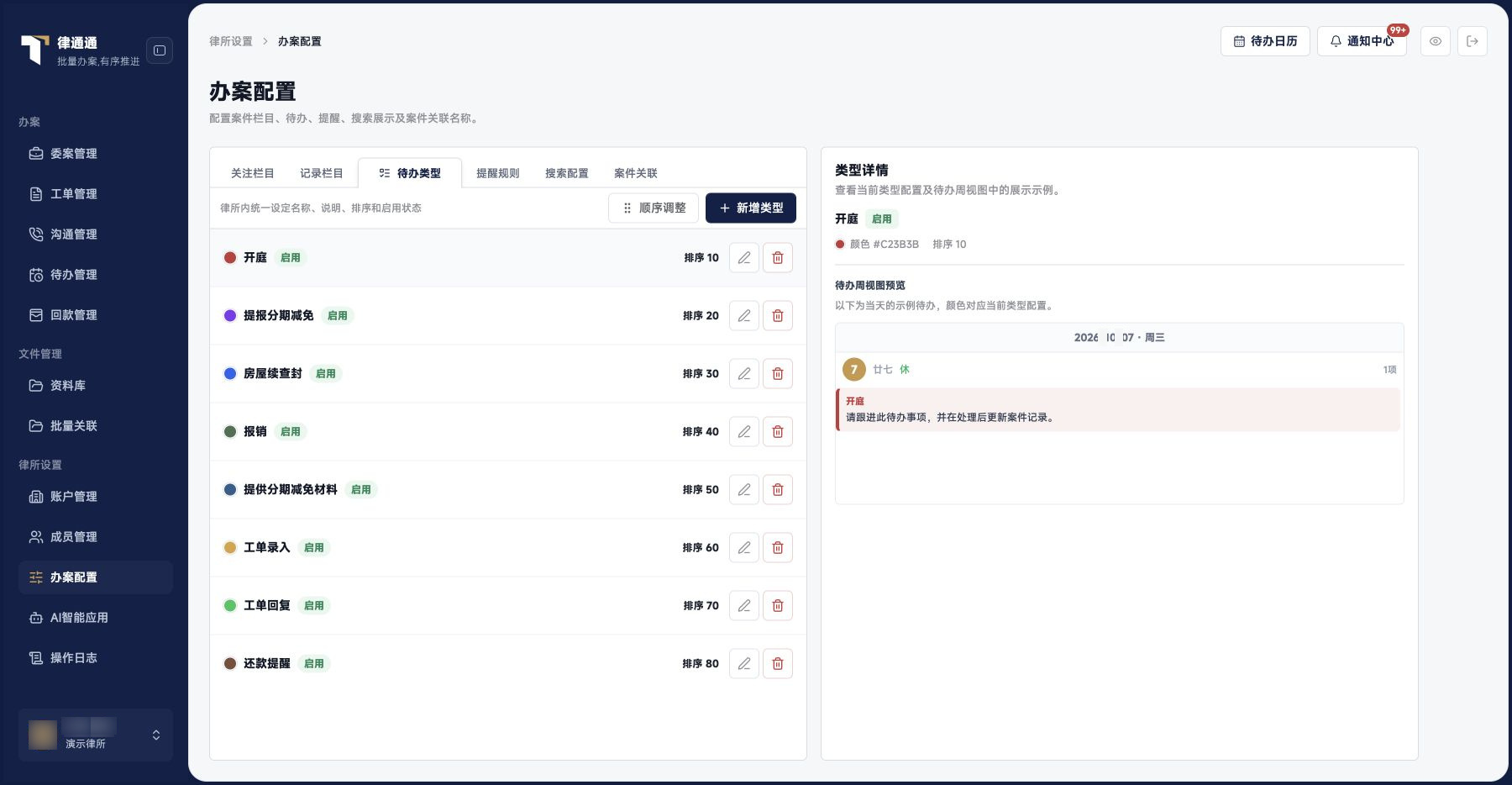The width and height of the screenshot is (1512, 785).
Task: Edit the 还款提醒 type
Action: point(744,664)
